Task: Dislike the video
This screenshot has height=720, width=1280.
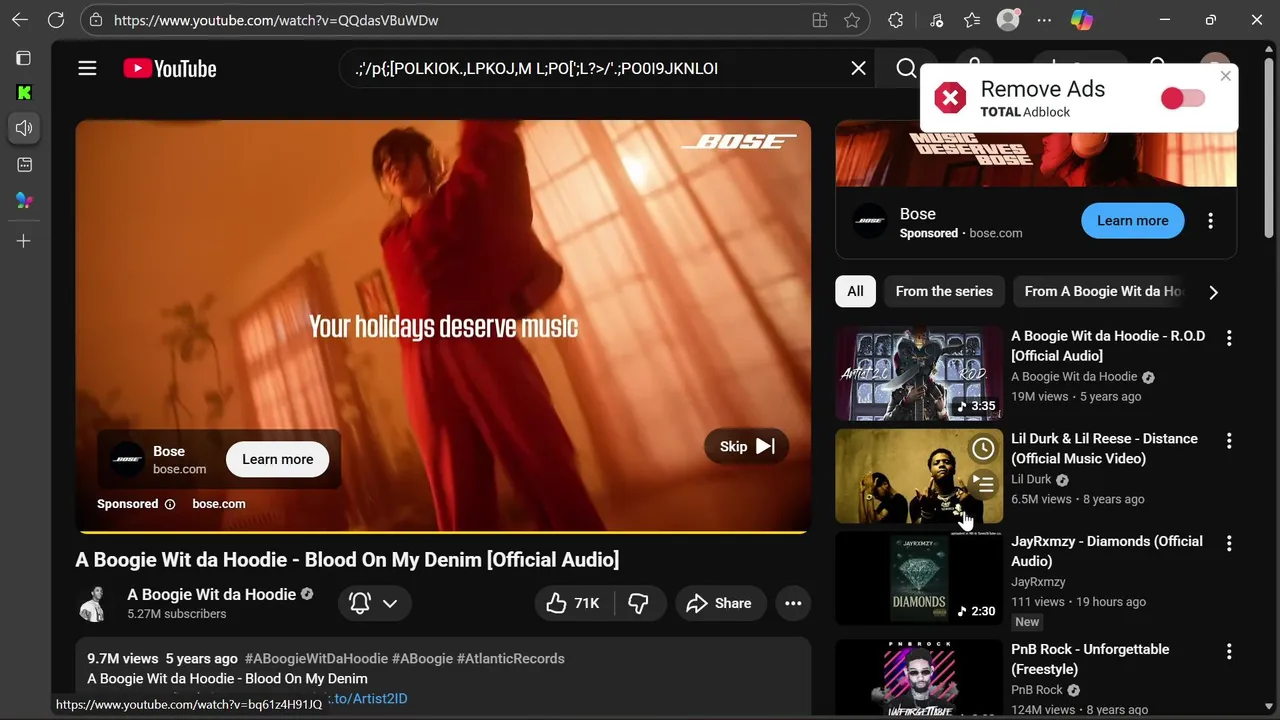Action: pyautogui.click(x=638, y=603)
